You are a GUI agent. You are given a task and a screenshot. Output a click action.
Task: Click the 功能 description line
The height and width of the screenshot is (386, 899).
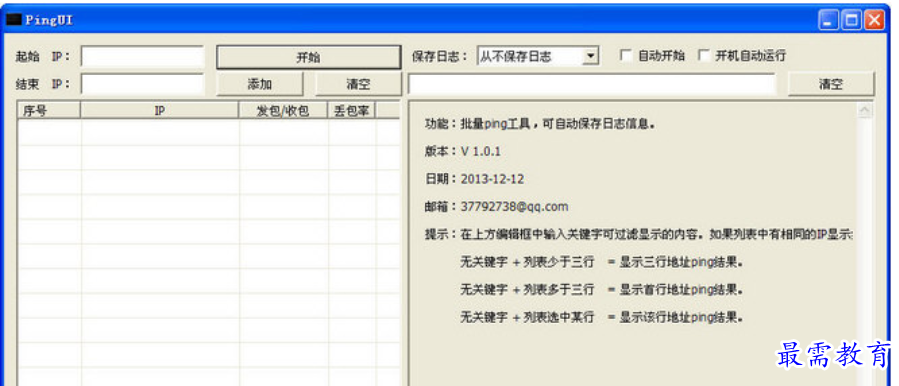point(540,123)
